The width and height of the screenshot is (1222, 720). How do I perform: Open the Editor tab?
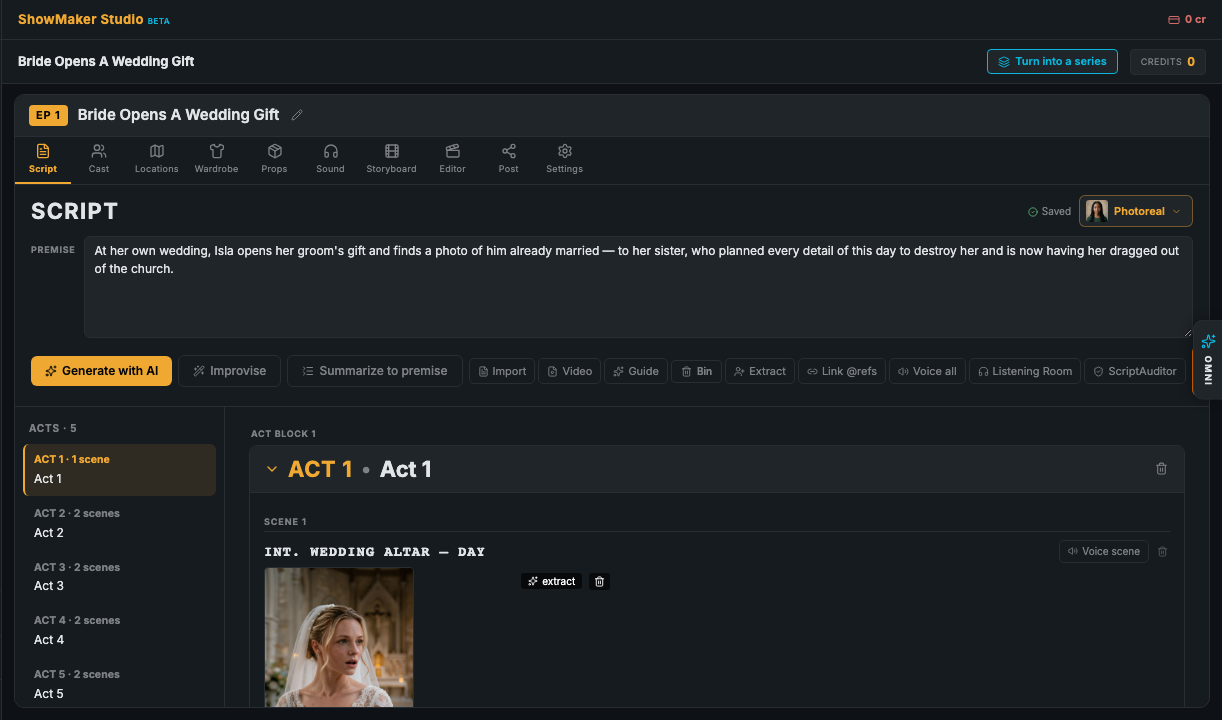coord(453,159)
